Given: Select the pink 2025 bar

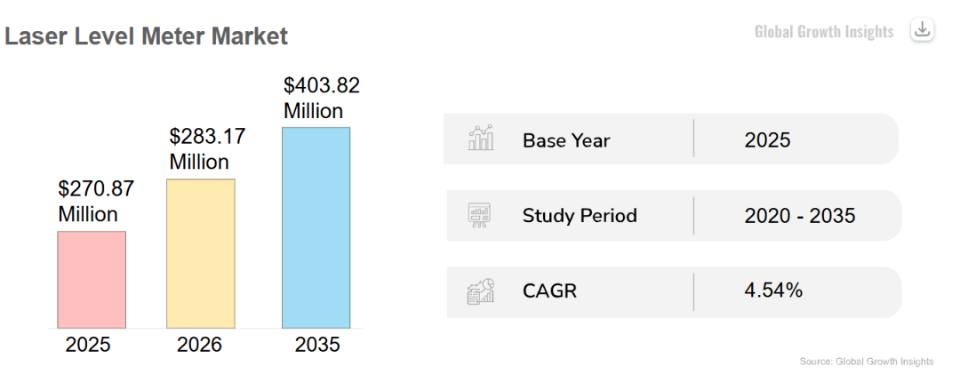Looking at the screenshot, I should (92, 280).
